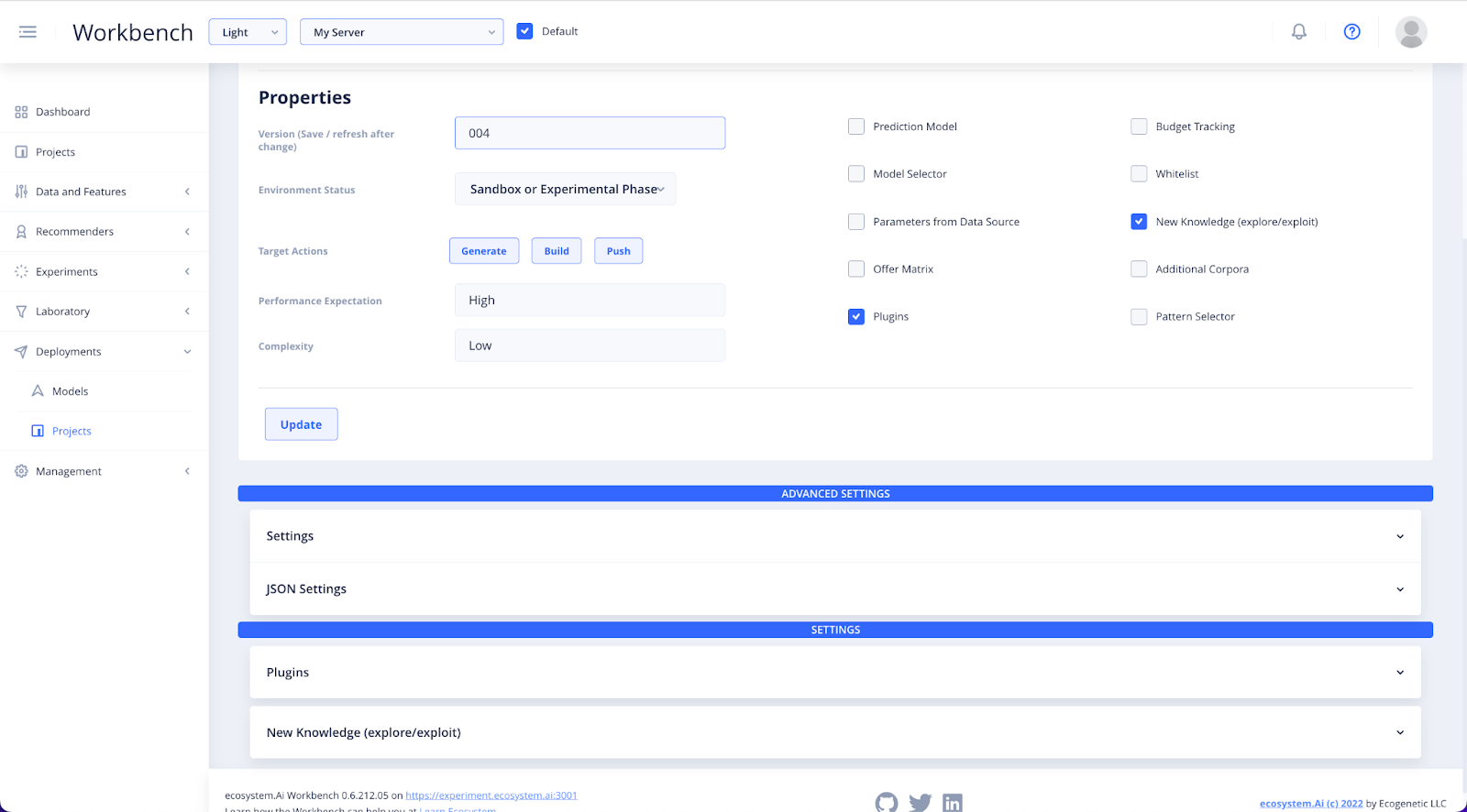
Task: Click the Generate target action button
Action: (484, 251)
